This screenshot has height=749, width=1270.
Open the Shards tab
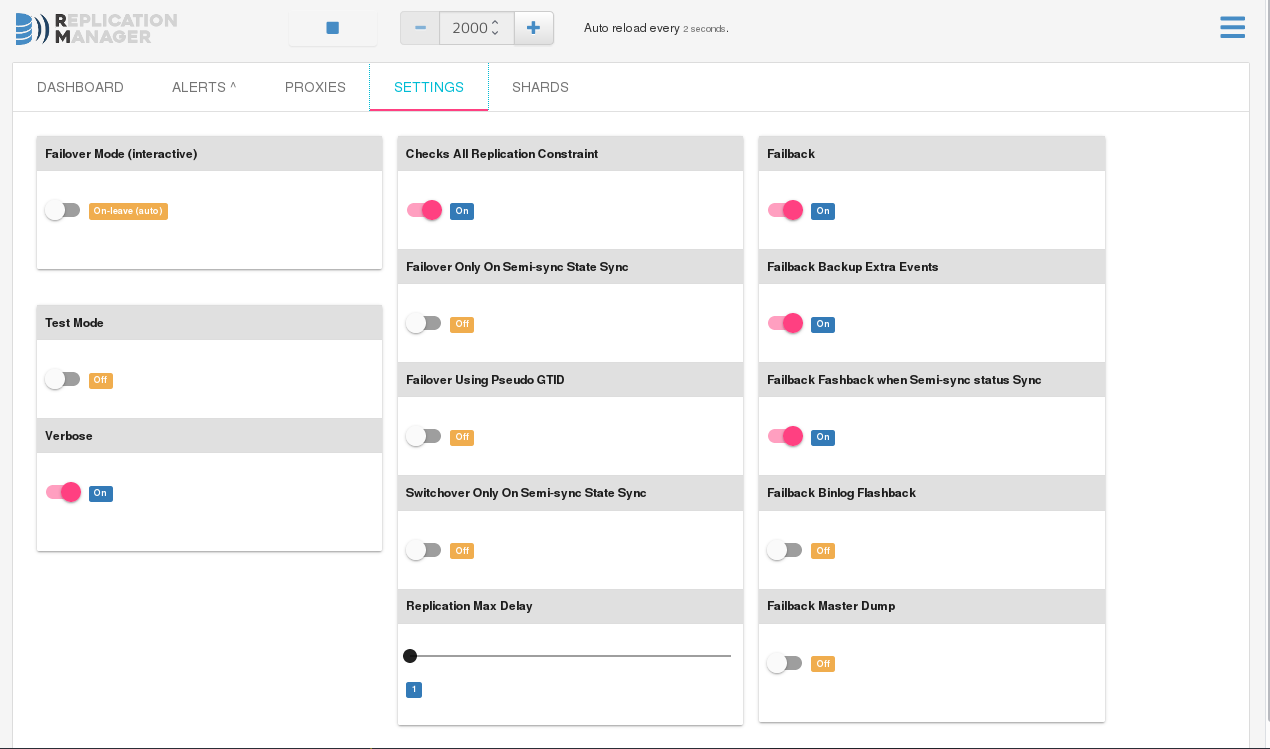pyautogui.click(x=540, y=87)
